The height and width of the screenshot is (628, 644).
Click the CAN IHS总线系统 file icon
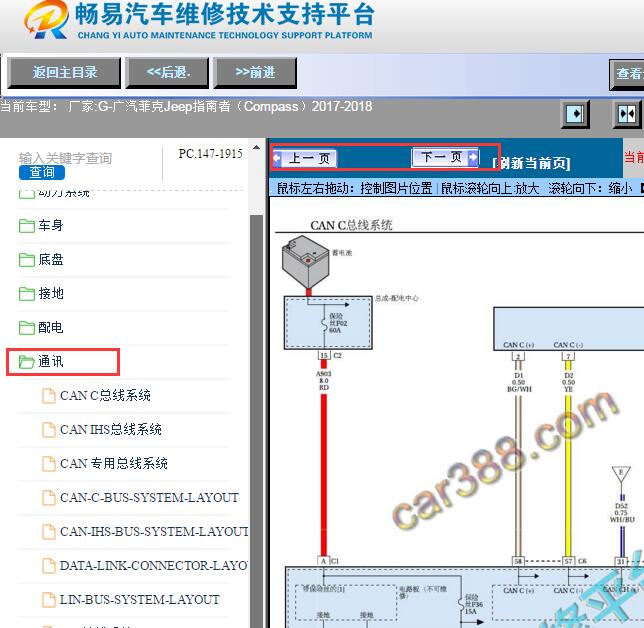click(49, 430)
